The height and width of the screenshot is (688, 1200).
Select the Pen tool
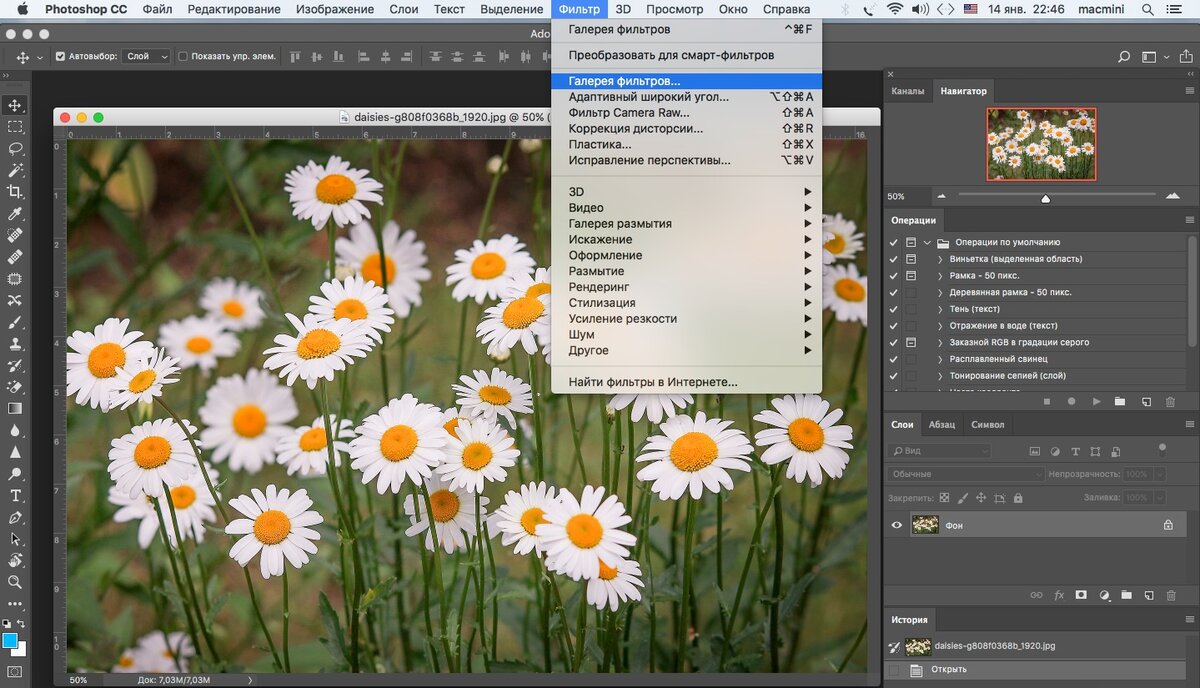(15, 517)
